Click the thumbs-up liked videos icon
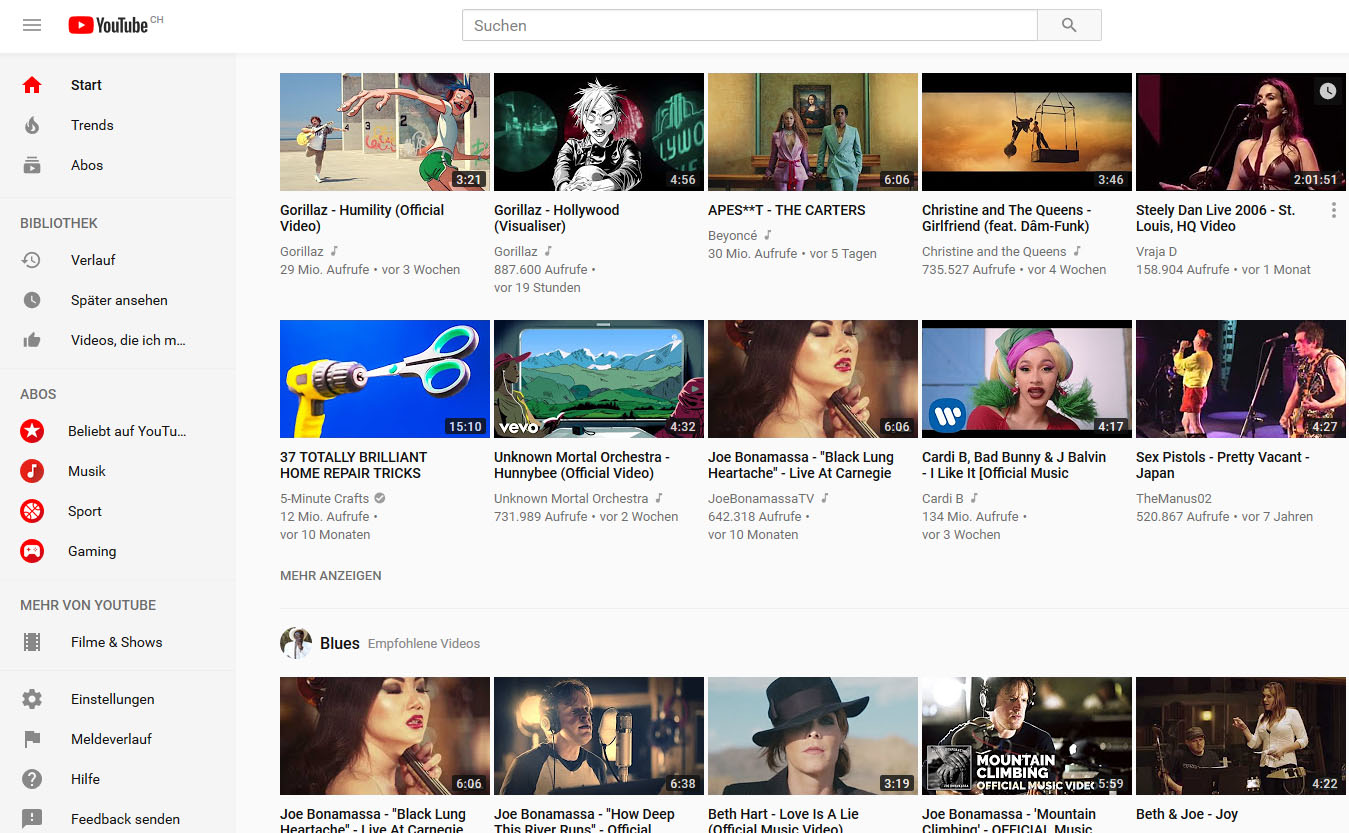 [x=32, y=340]
